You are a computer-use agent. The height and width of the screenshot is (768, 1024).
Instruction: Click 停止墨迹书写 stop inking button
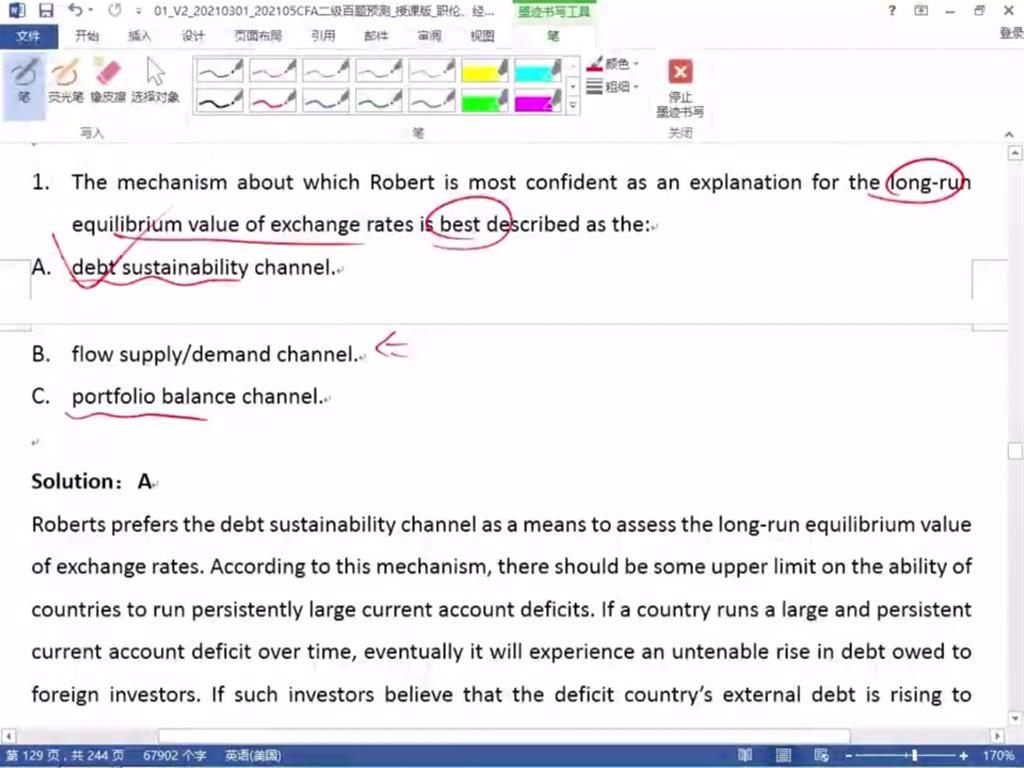coord(680,89)
